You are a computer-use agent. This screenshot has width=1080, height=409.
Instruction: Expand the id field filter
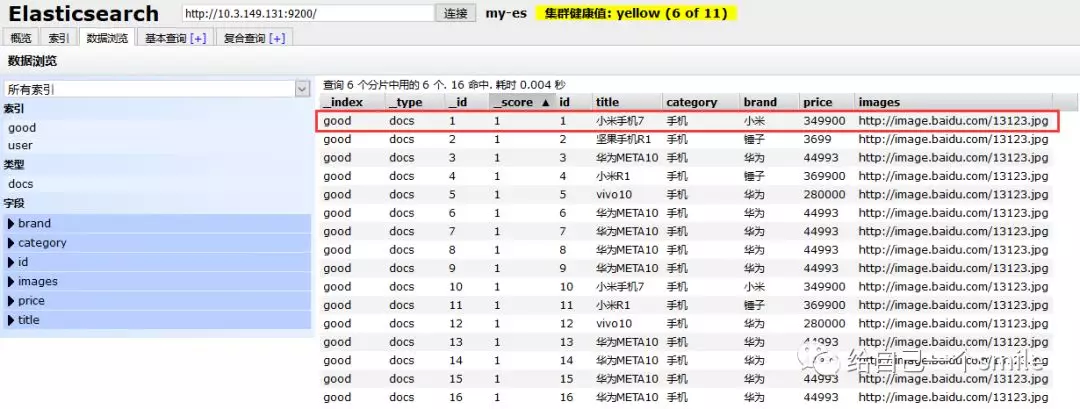coord(156,262)
